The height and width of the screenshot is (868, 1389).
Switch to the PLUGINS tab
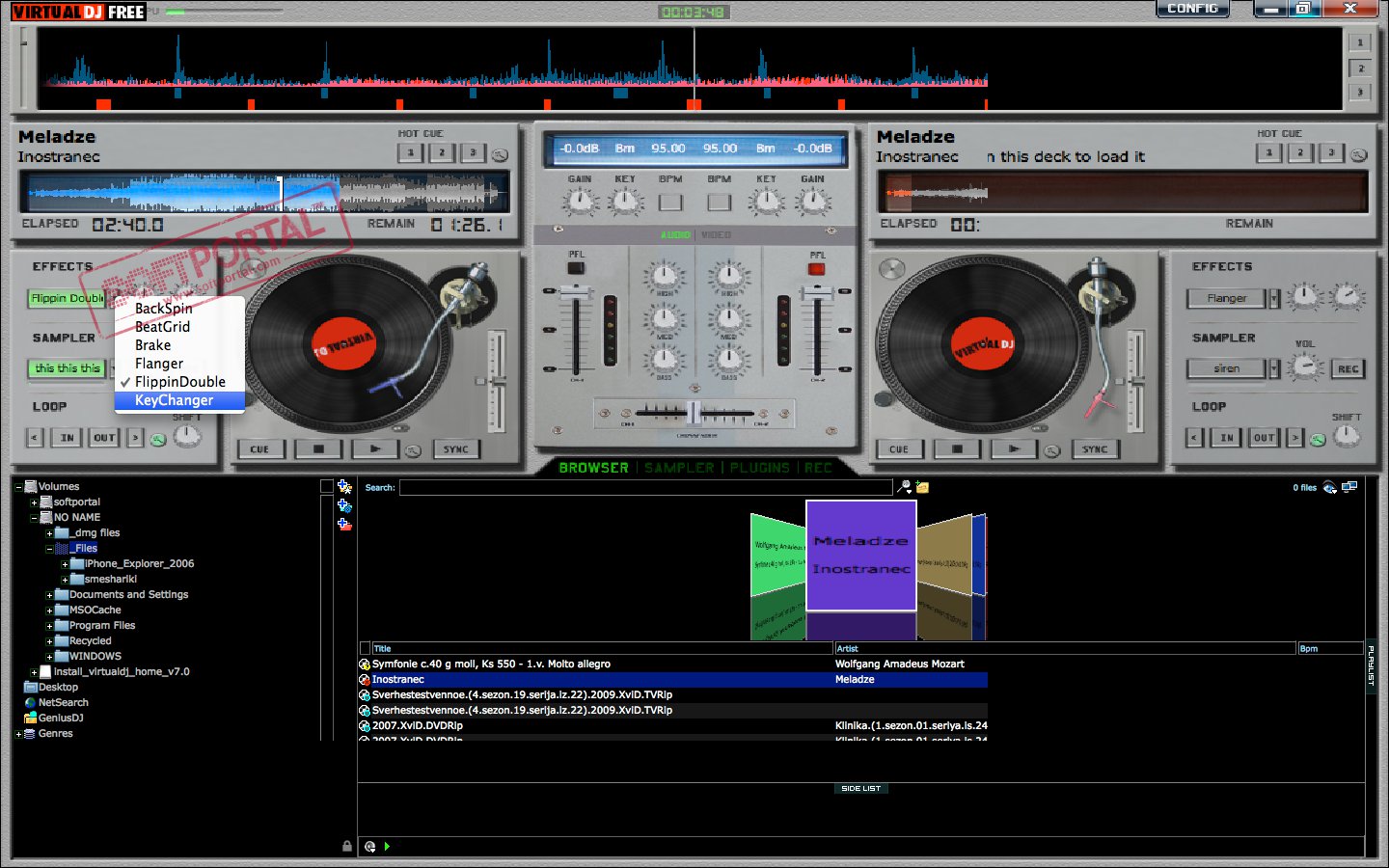(759, 468)
